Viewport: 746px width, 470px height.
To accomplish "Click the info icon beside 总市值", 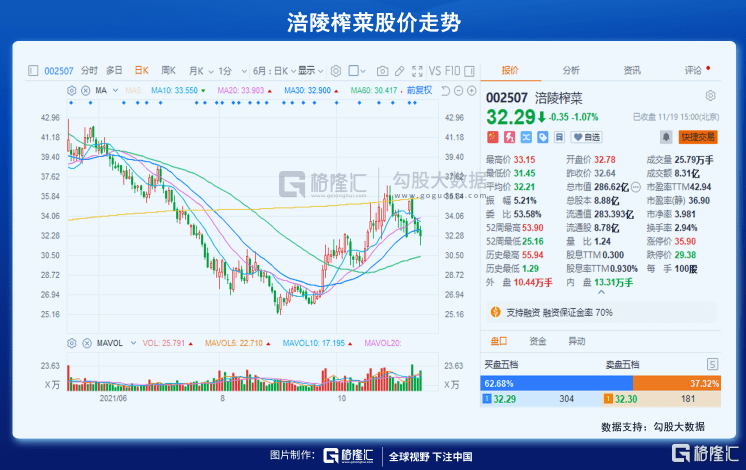I will 636,187.
